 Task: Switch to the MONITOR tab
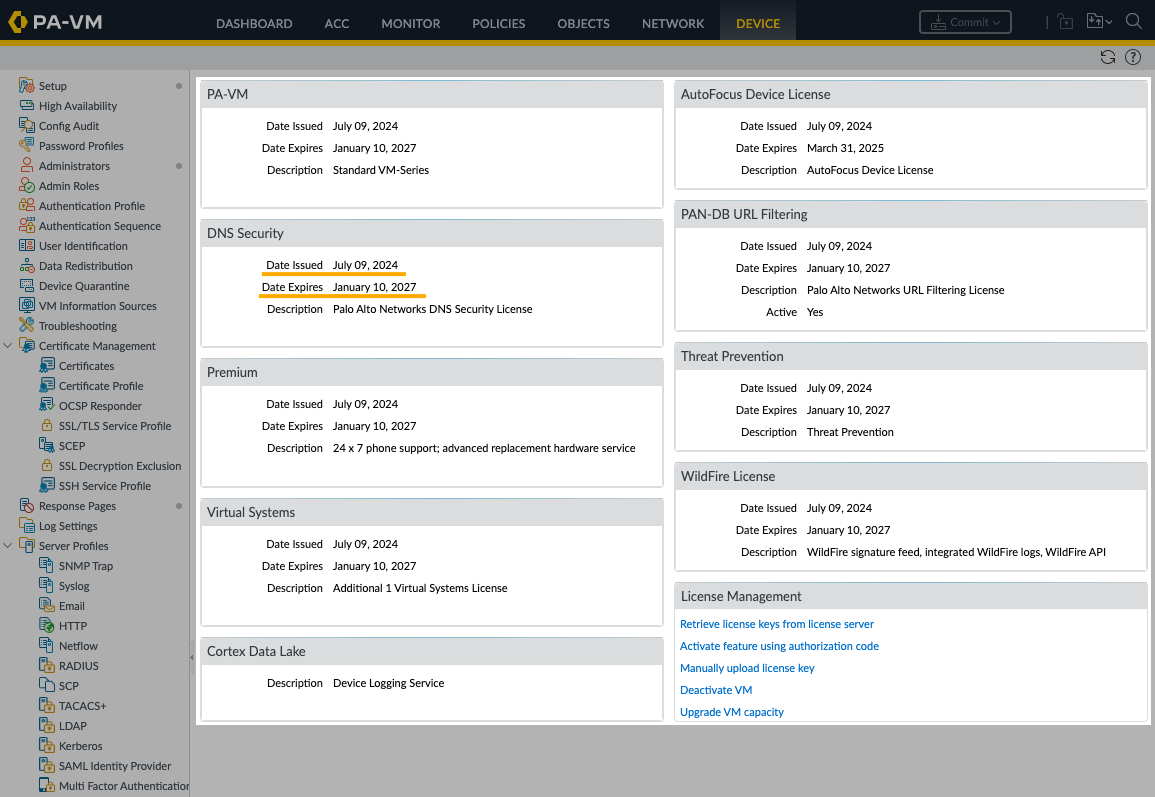pyautogui.click(x=410, y=22)
